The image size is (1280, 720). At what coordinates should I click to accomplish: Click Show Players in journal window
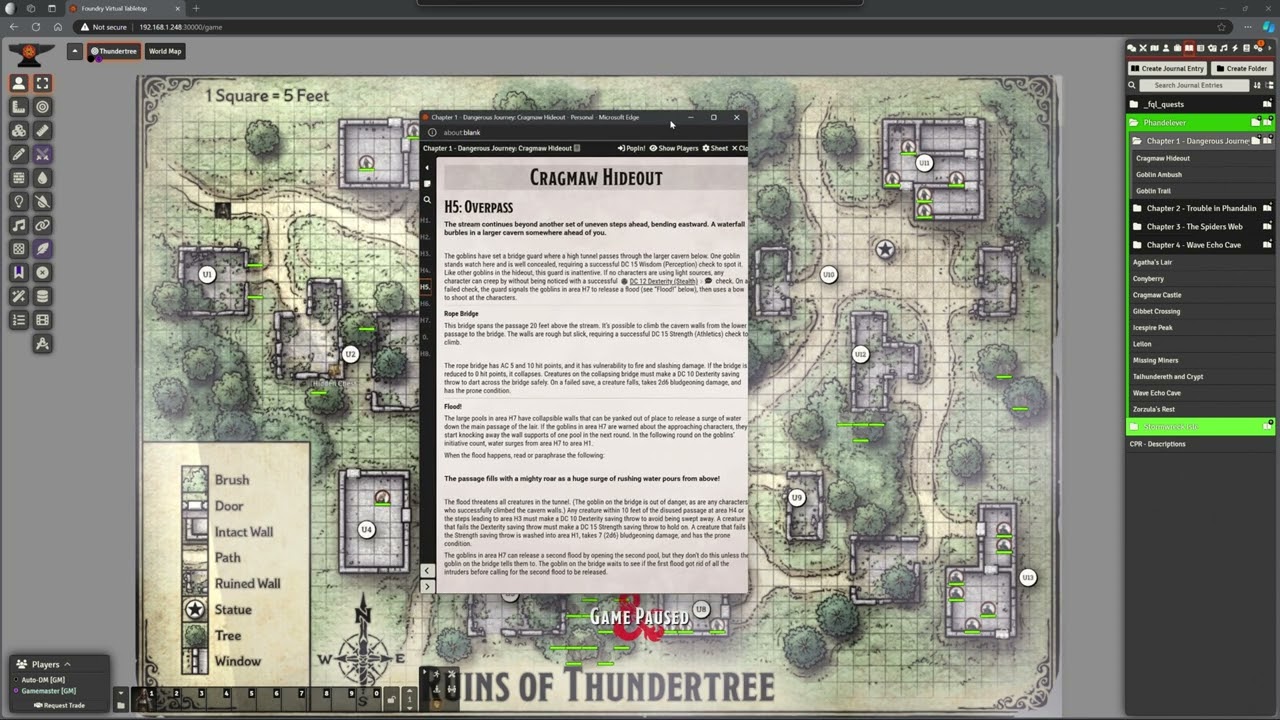674,148
